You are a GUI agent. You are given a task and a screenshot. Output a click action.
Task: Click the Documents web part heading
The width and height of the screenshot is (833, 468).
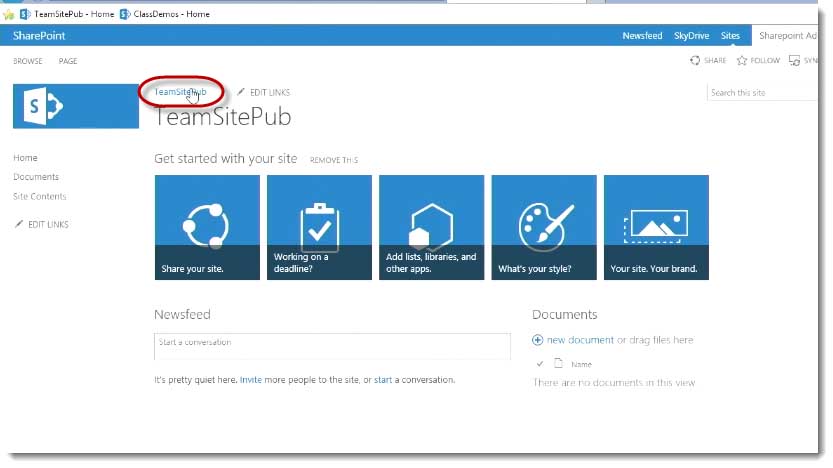pyautogui.click(x=565, y=314)
